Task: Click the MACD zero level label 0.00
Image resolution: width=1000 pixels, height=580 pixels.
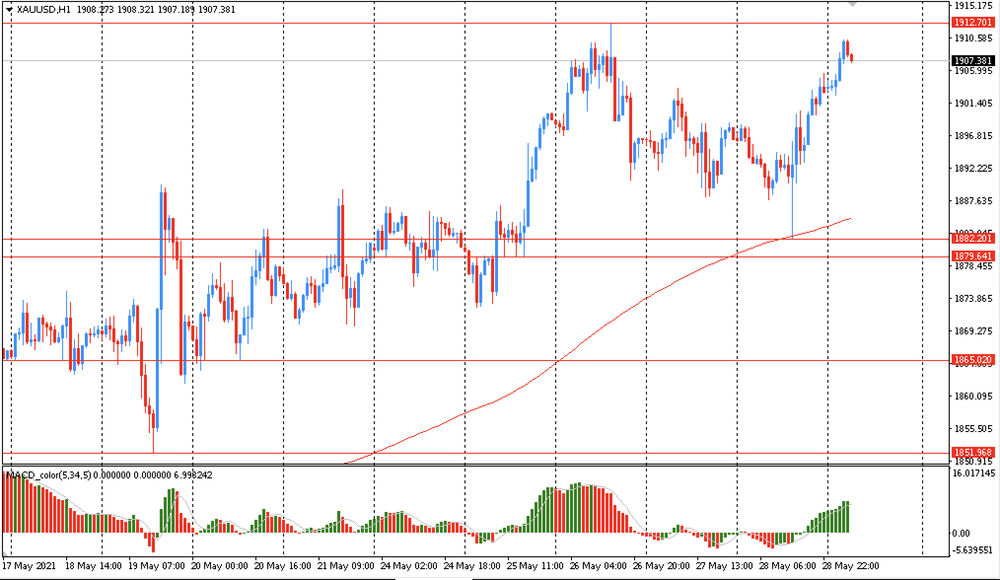Action: (x=961, y=533)
